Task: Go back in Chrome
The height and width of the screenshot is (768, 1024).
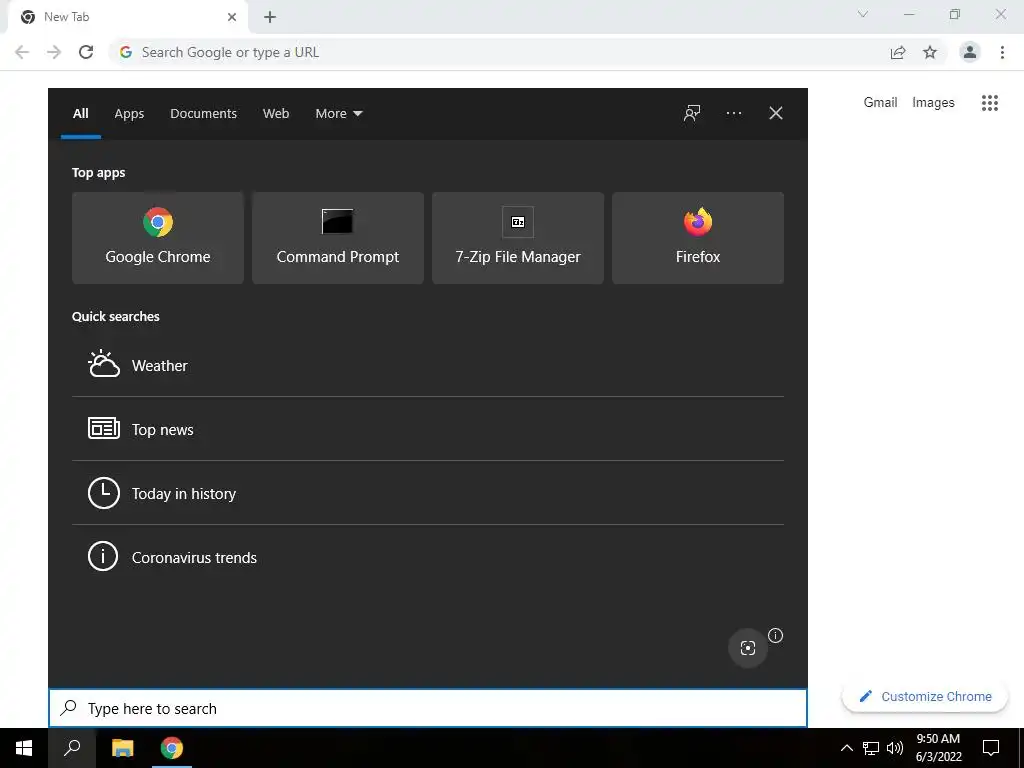Action: click(22, 52)
